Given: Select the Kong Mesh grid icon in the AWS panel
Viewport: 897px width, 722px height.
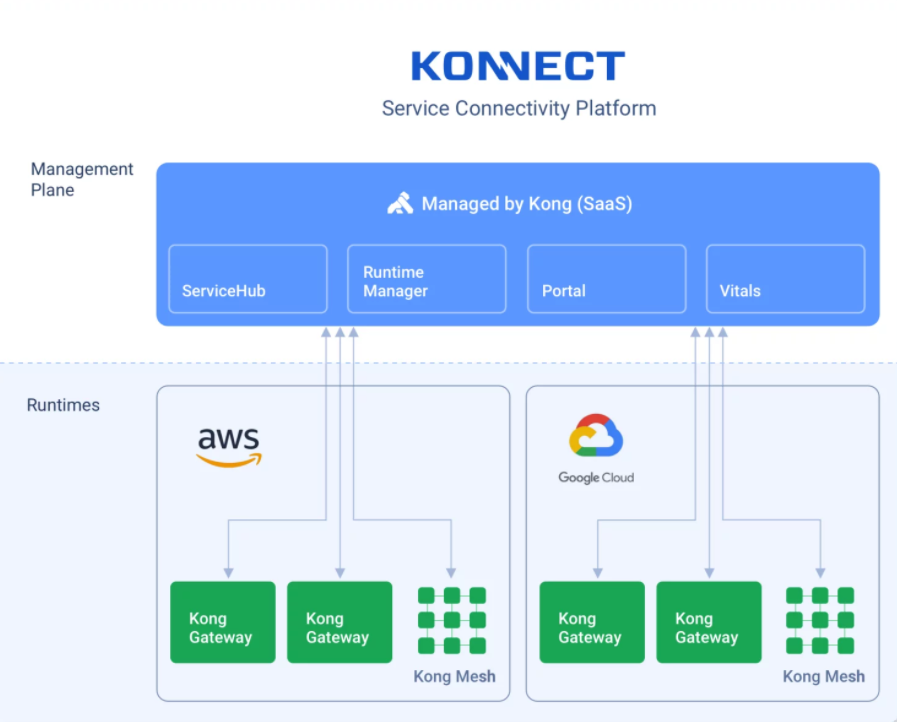Looking at the screenshot, I should pyautogui.click(x=452, y=620).
